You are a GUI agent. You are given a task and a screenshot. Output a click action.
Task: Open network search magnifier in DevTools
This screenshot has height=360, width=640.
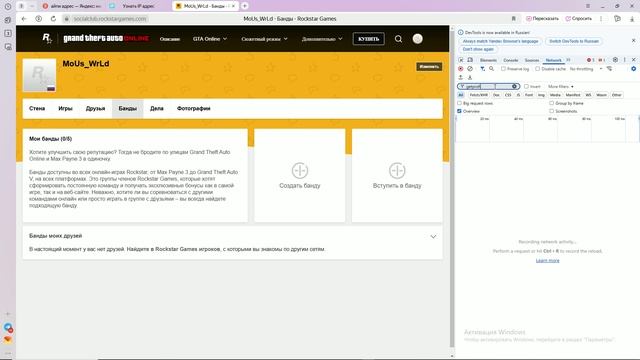pos(491,69)
